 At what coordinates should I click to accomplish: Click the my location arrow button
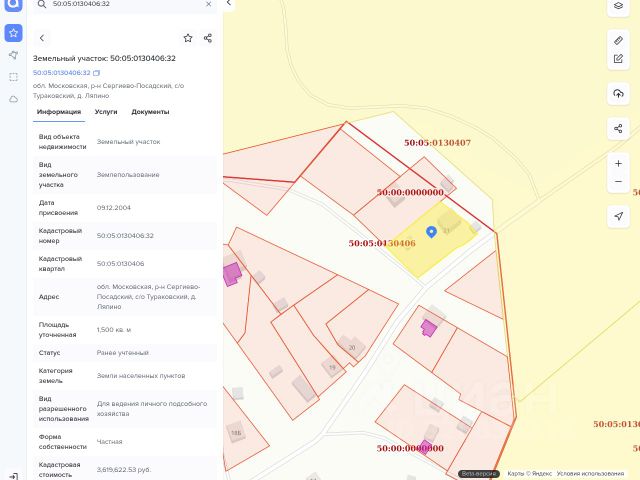click(x=618, y=216)
